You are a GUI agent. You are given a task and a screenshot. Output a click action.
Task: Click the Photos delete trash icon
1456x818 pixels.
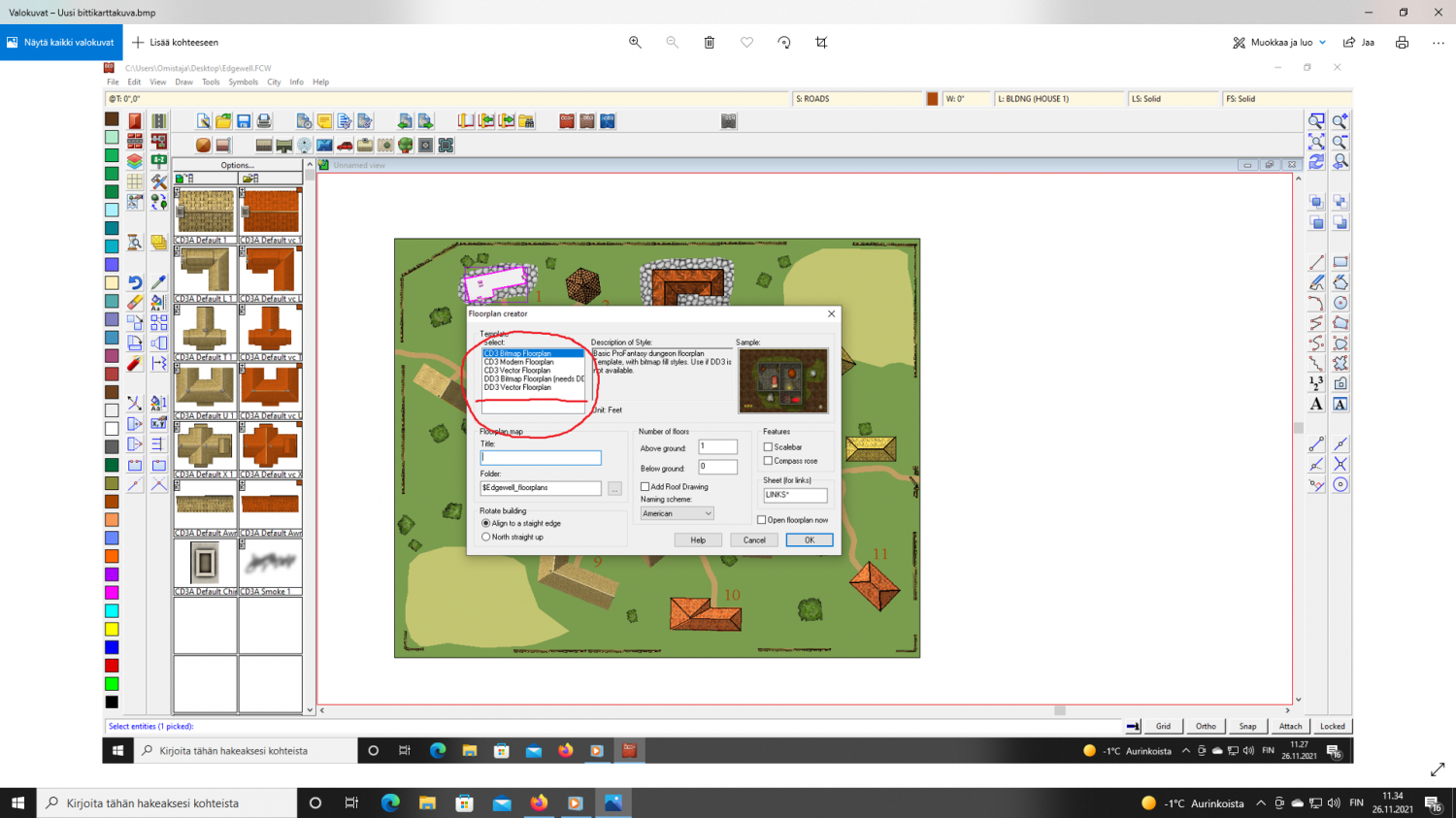point(710,43)
